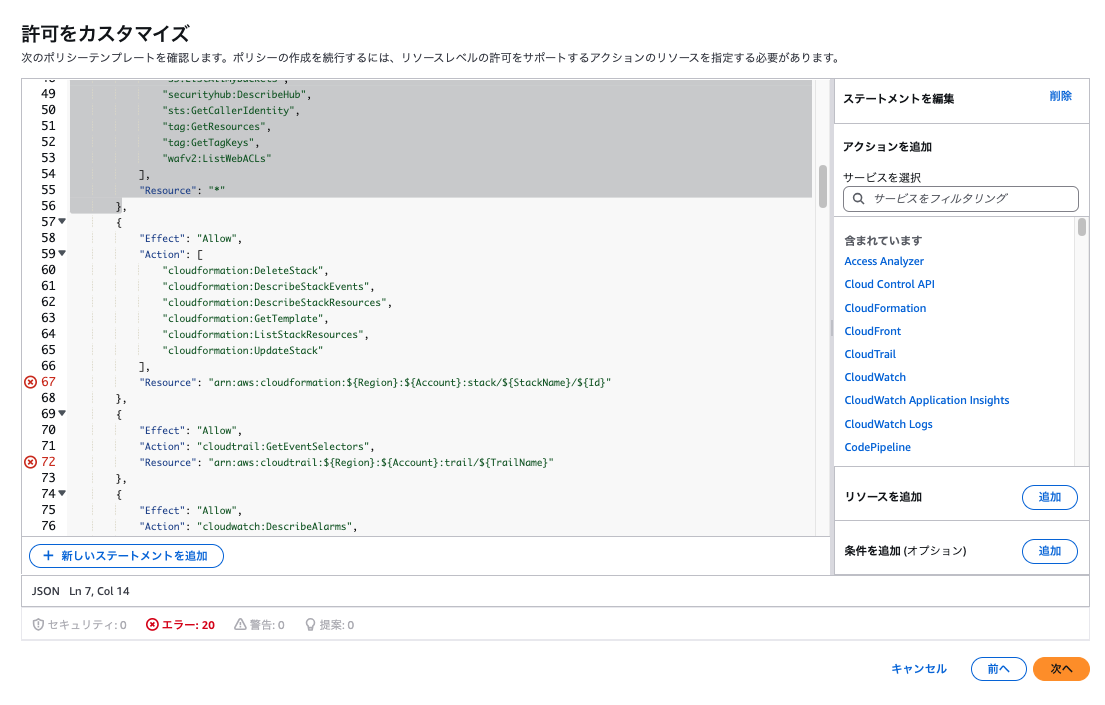
Task: Cancel with the キャンセル link
Action: pyautogui.click(x=918, y=669)
